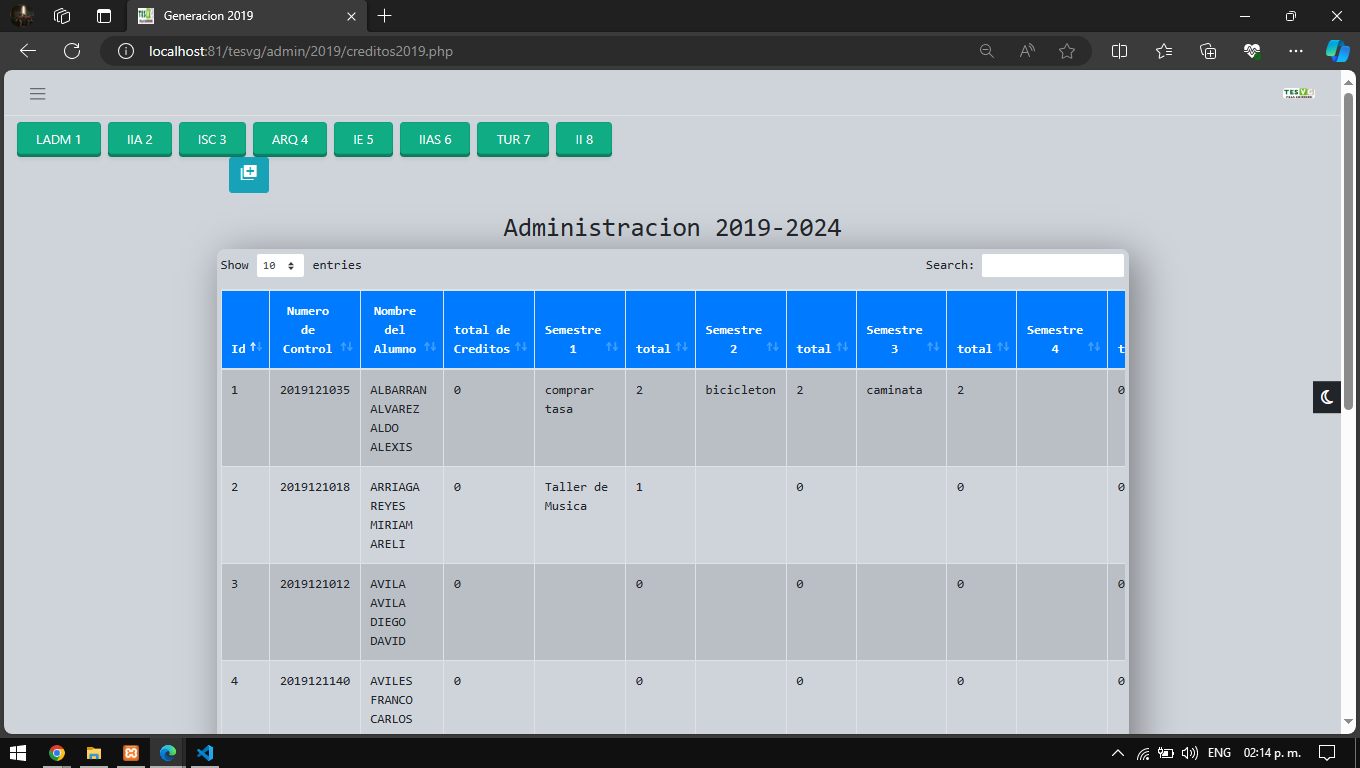The height and width of the screenshot is (768, 1360).
Task: Open File Explorer from the taskbar
Action: pos(94,753)
